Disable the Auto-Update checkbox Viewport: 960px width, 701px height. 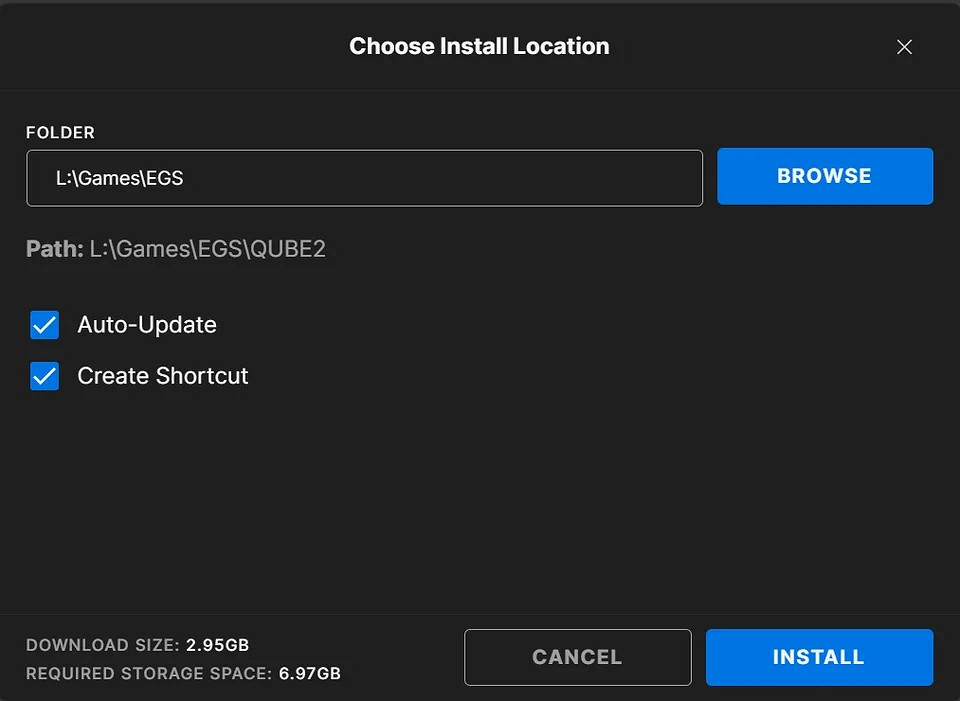coord(45,325)
